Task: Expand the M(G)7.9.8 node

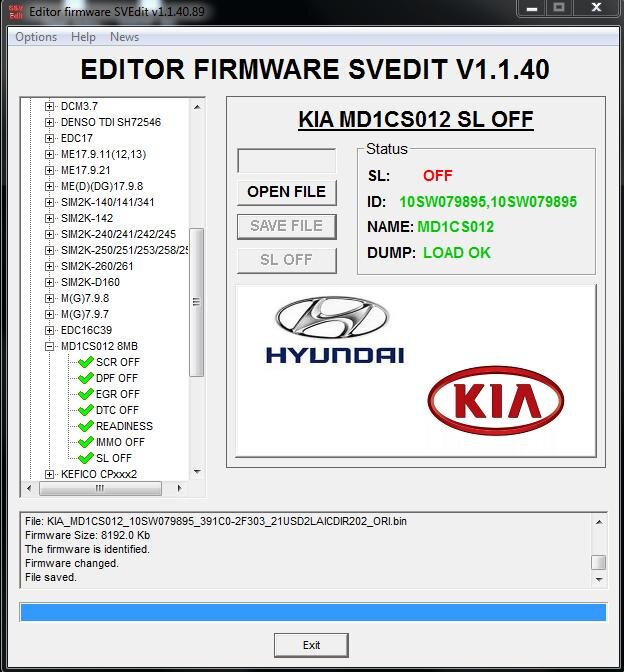Action: 49,298
